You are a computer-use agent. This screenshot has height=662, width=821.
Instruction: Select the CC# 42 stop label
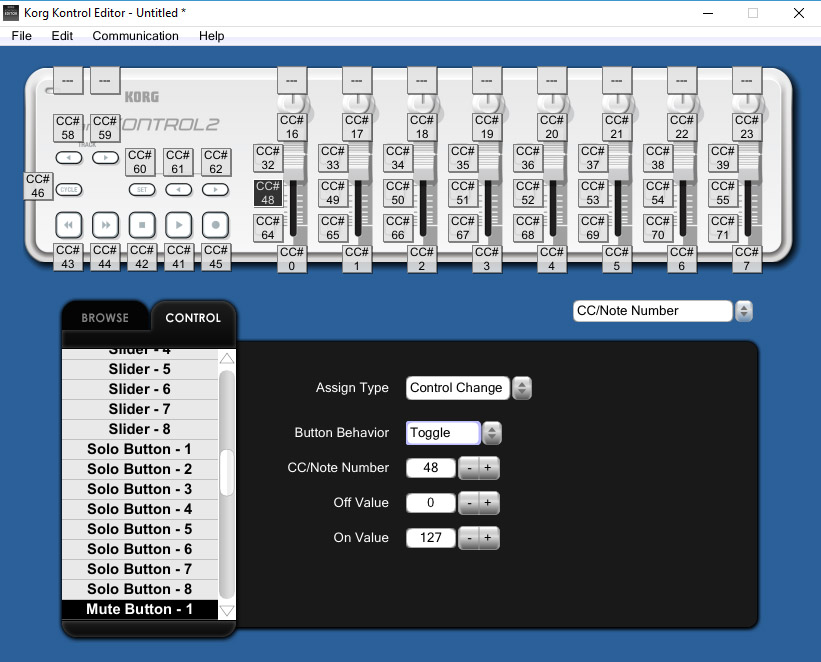(x=142, y=257)
